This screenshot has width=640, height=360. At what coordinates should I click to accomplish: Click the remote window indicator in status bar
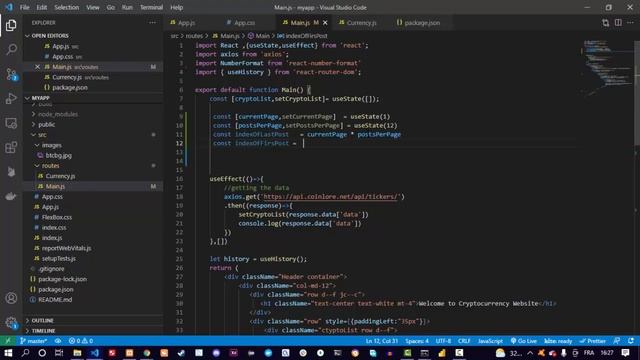[8, 341]
